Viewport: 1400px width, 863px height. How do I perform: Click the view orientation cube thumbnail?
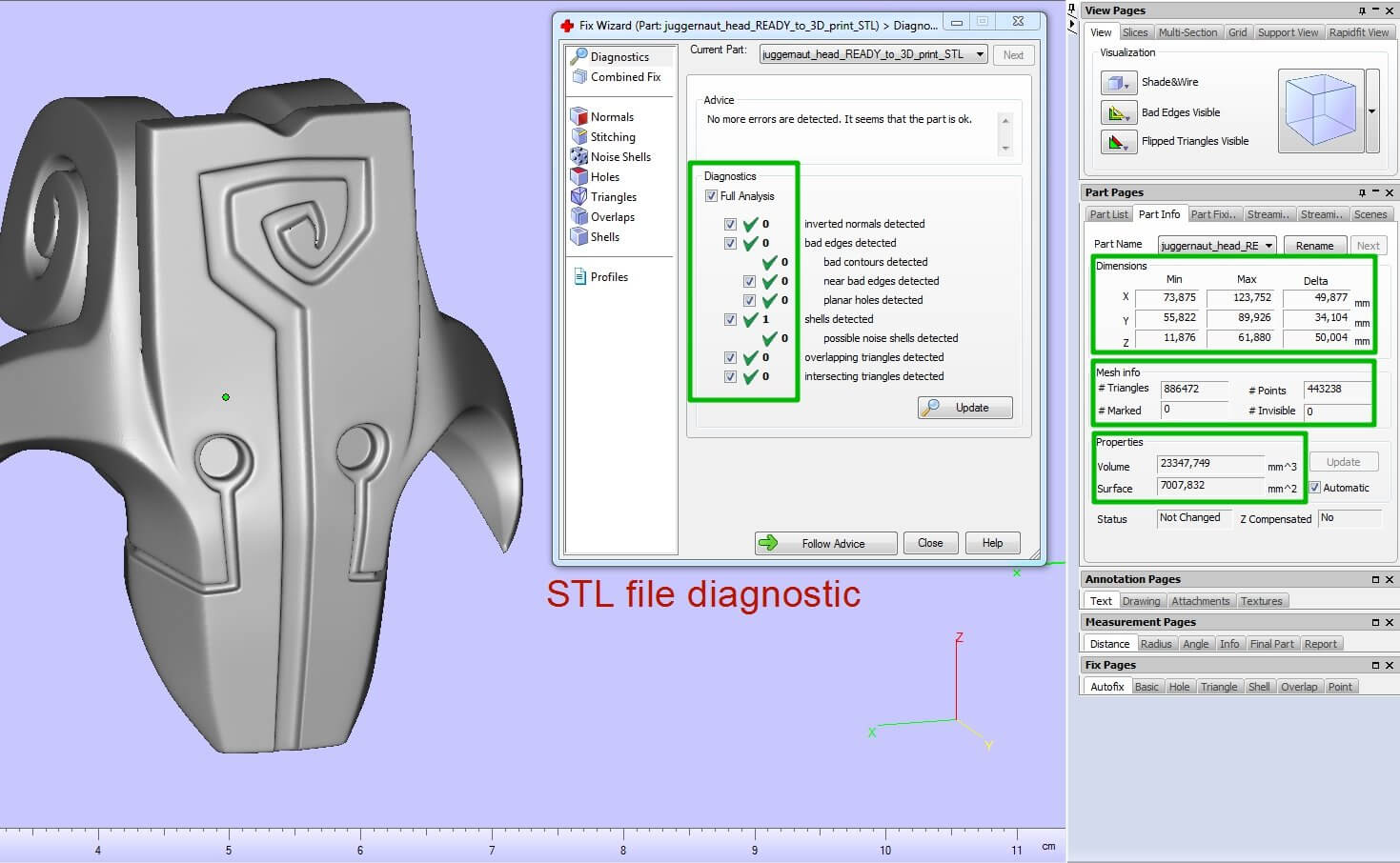(x=1320, y=111)
